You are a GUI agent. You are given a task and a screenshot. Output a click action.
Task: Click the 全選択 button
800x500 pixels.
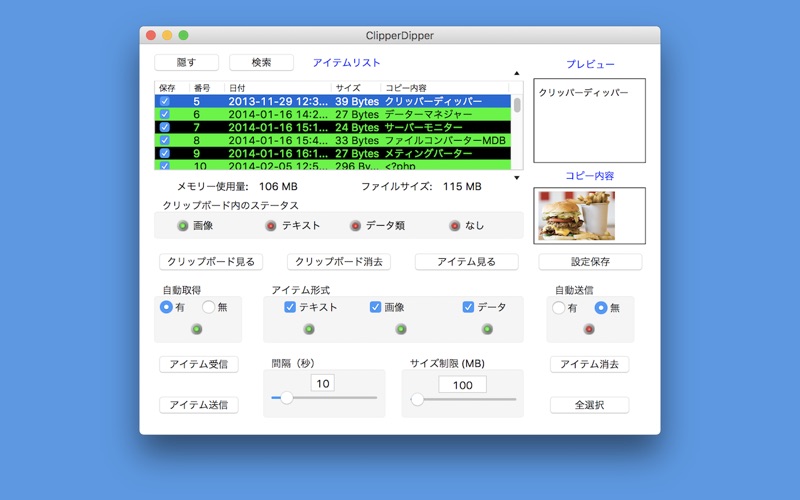(x=589, y=405)
